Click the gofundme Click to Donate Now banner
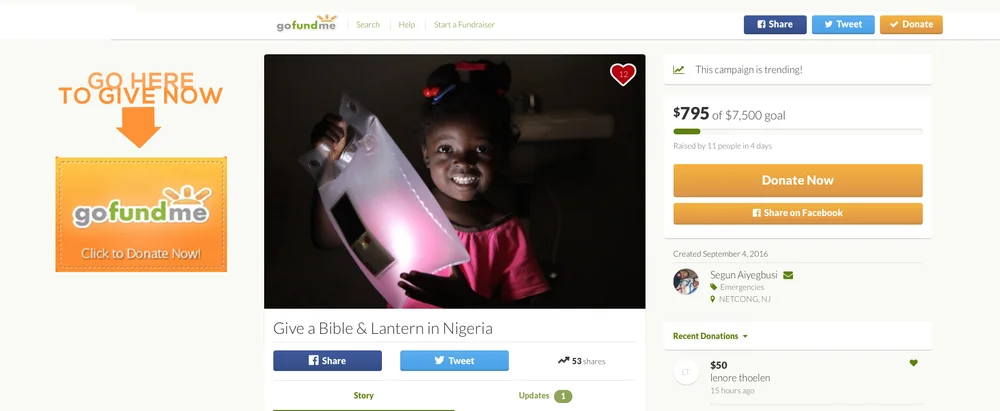 (141, 214)
